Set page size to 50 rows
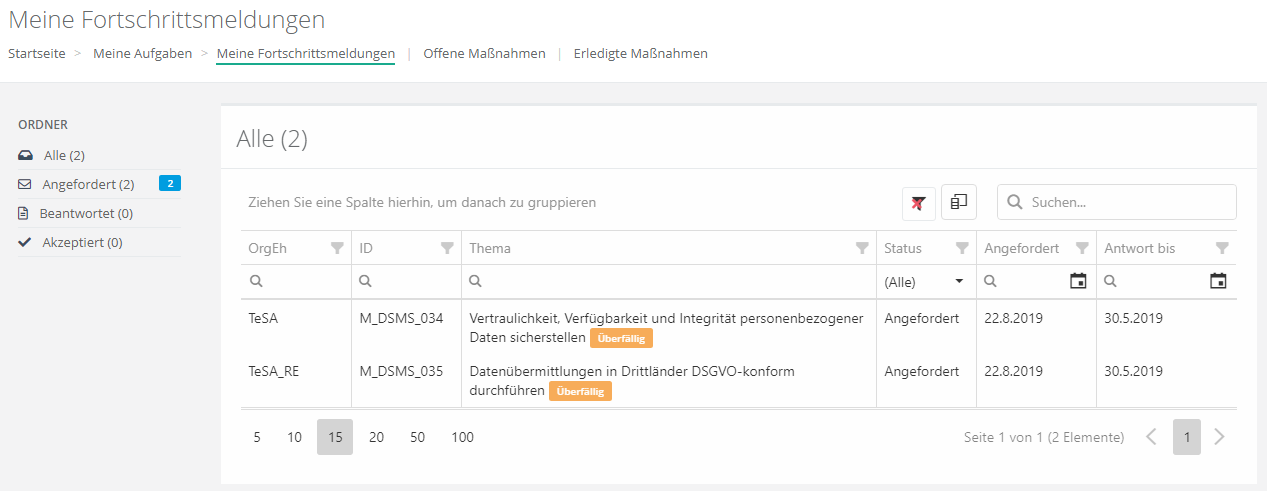The image size is (1267, 491). click(417, 437)
